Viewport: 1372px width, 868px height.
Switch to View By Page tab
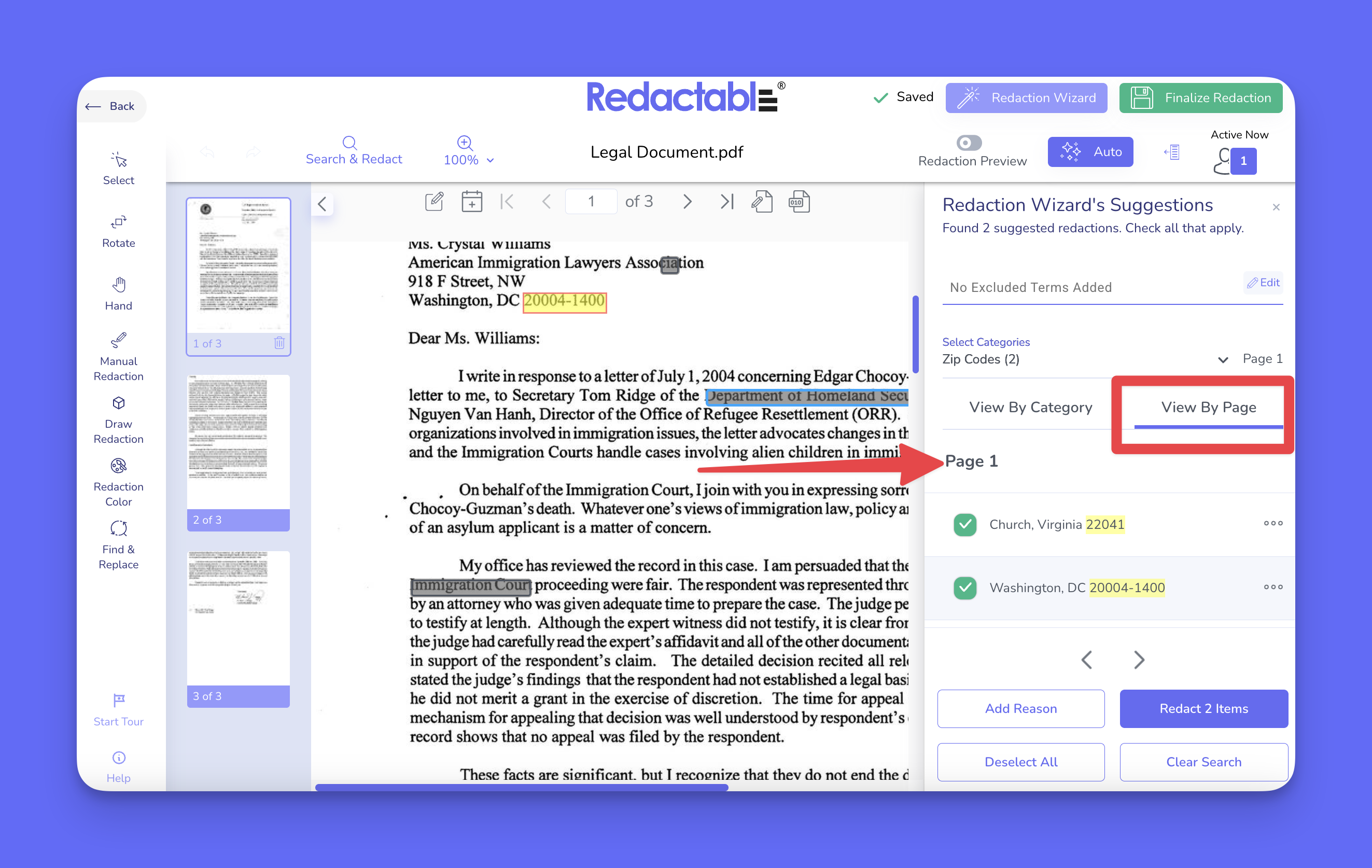1209,407
